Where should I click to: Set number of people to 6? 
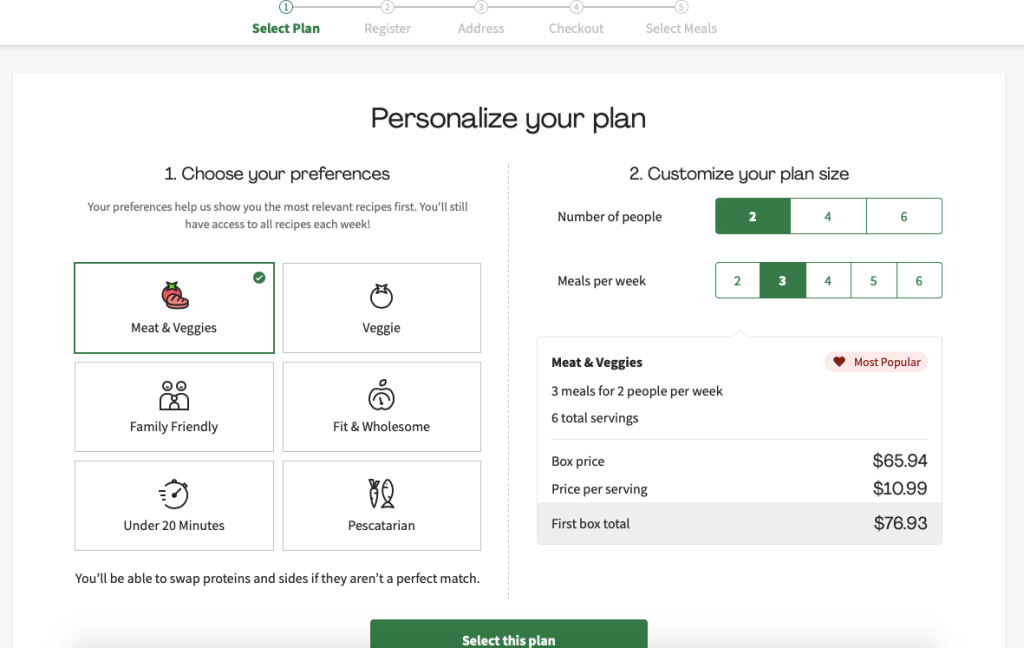tap(904, 216)
